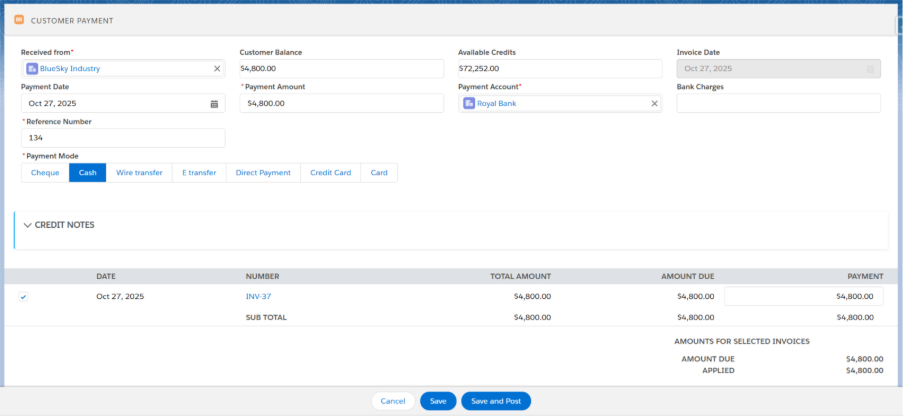903x417 pixels.
Task: Clear the BlueSky Industry customer selection
Action: coord(217,69)
